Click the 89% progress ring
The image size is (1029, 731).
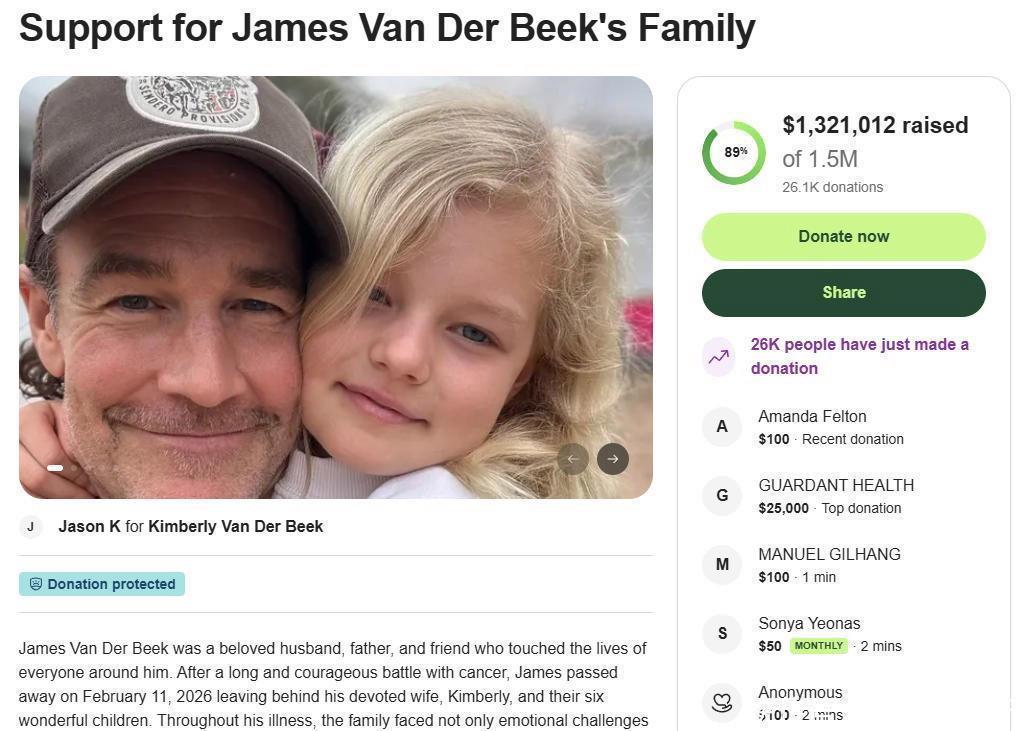click(734, 152)
